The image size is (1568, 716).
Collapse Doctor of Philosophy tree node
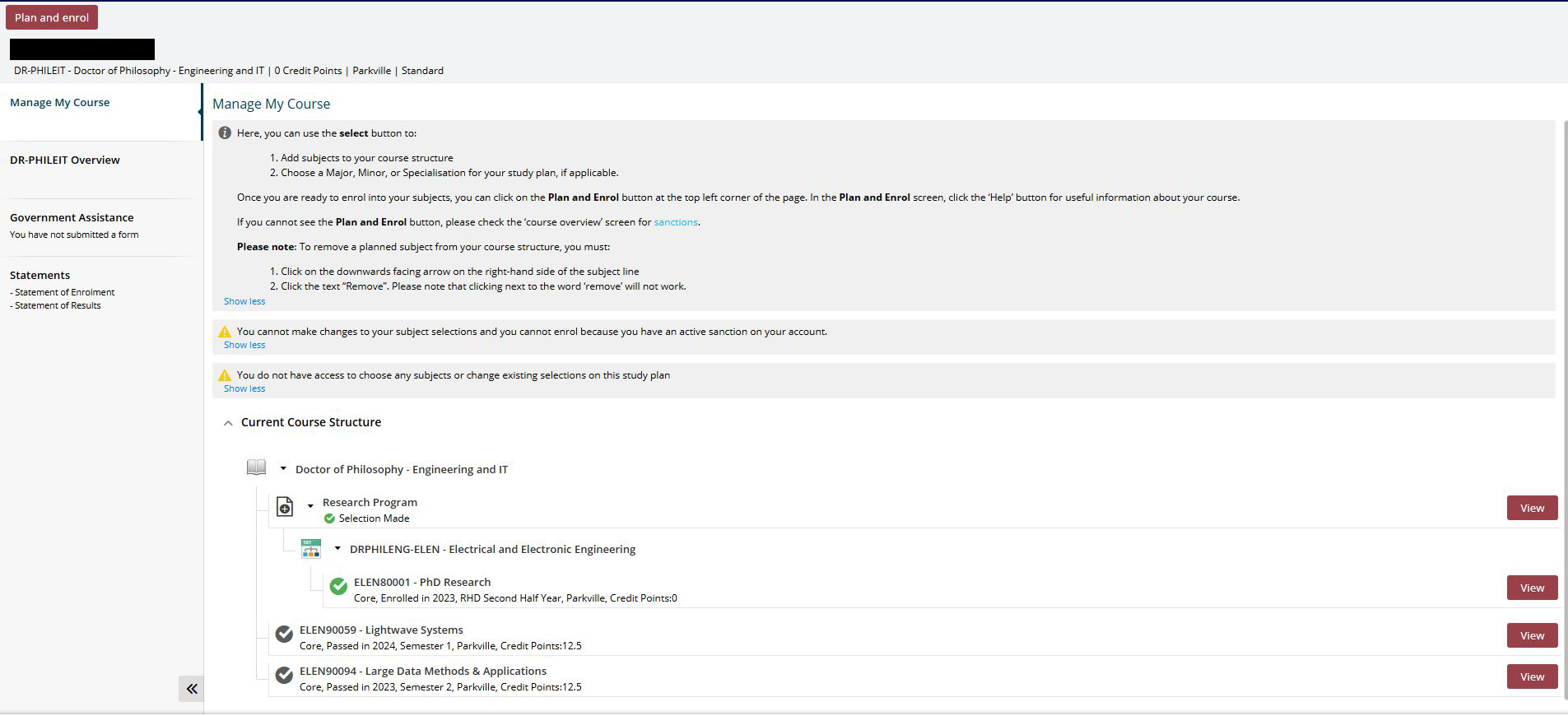point(283,468)
